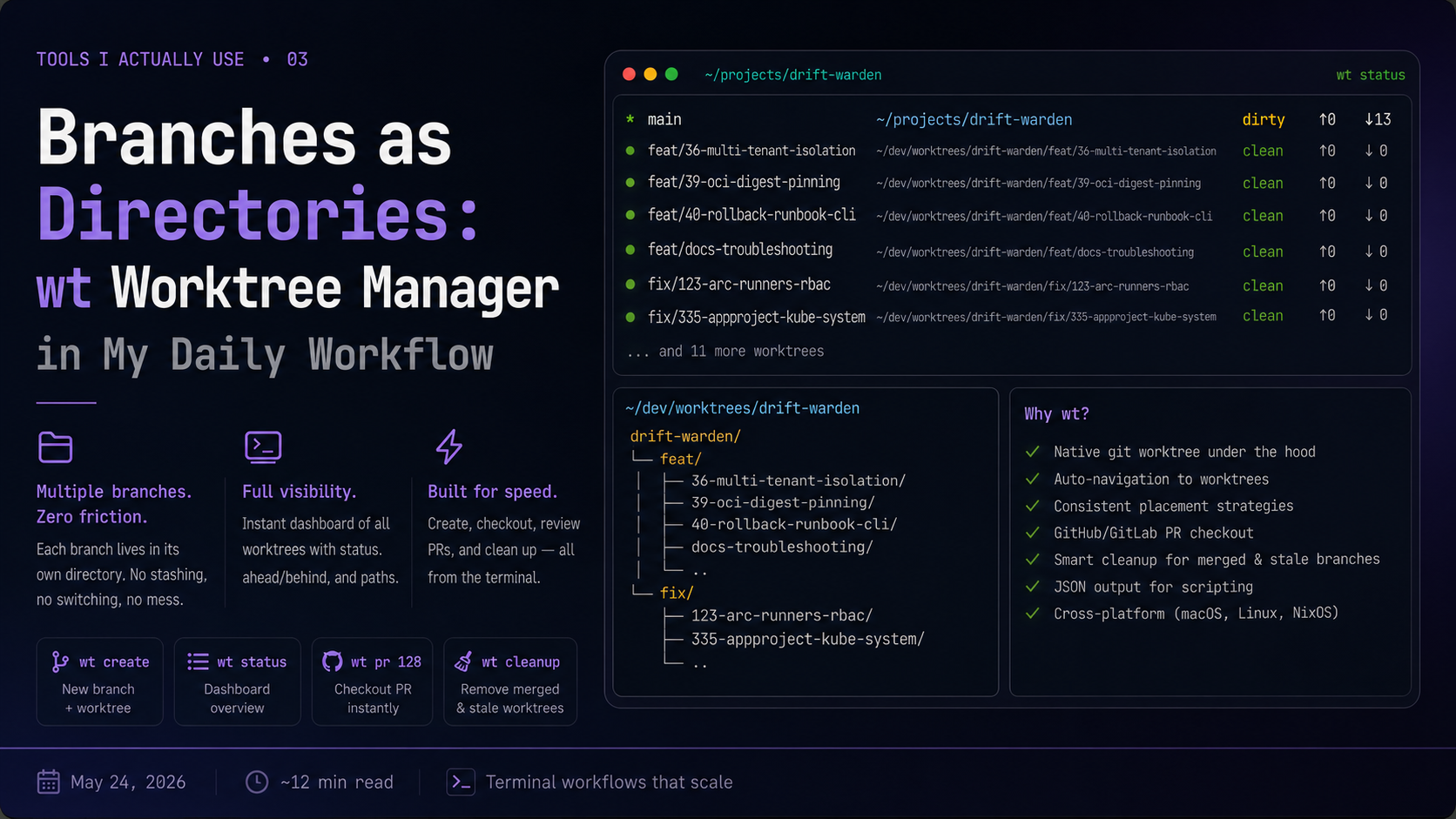Select 123-arc-runners-rbac/ in the tree
The height and width of the screenshot is (819, 1456).
pyautogui.click(x=782, y=615)
